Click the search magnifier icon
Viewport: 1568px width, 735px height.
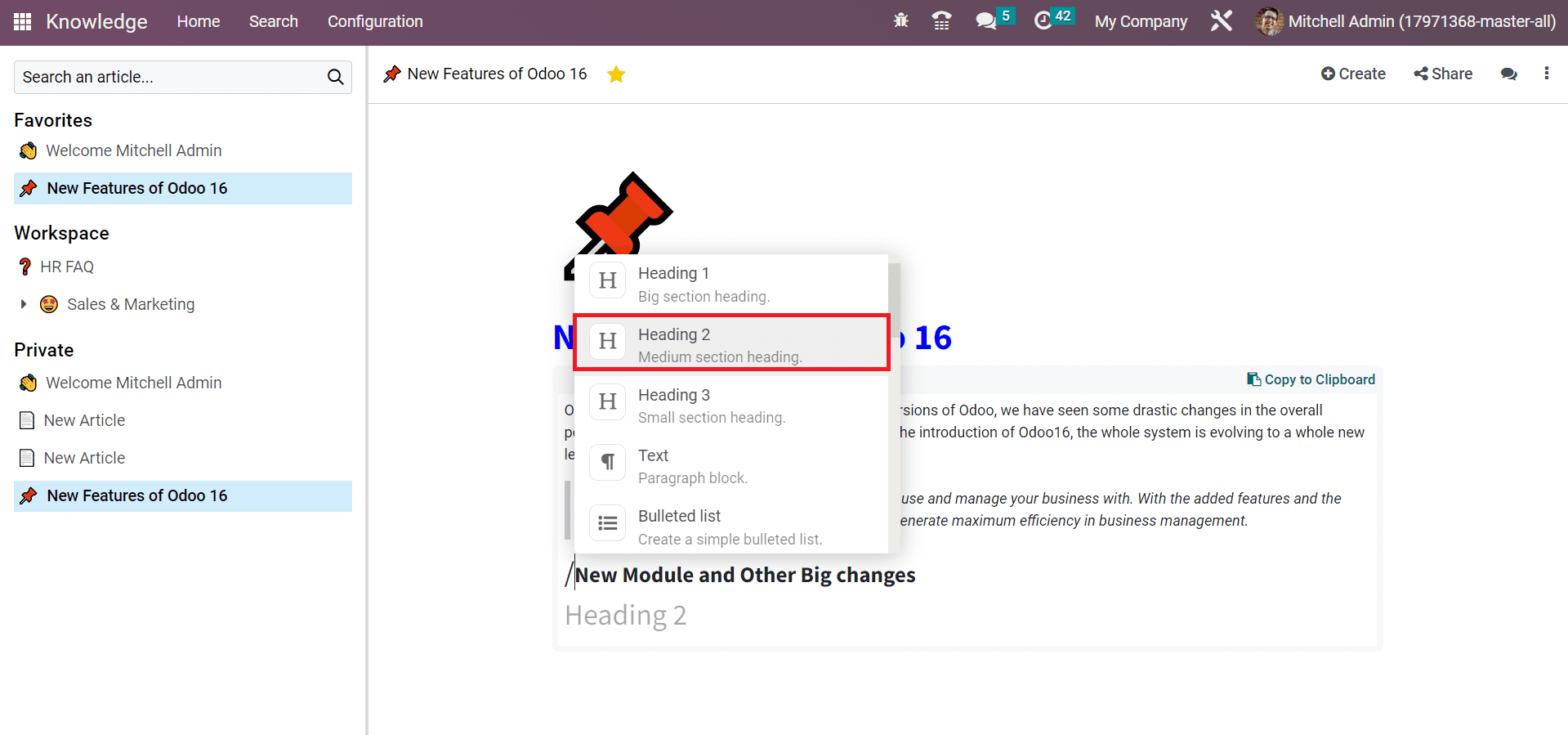[335, 77]
